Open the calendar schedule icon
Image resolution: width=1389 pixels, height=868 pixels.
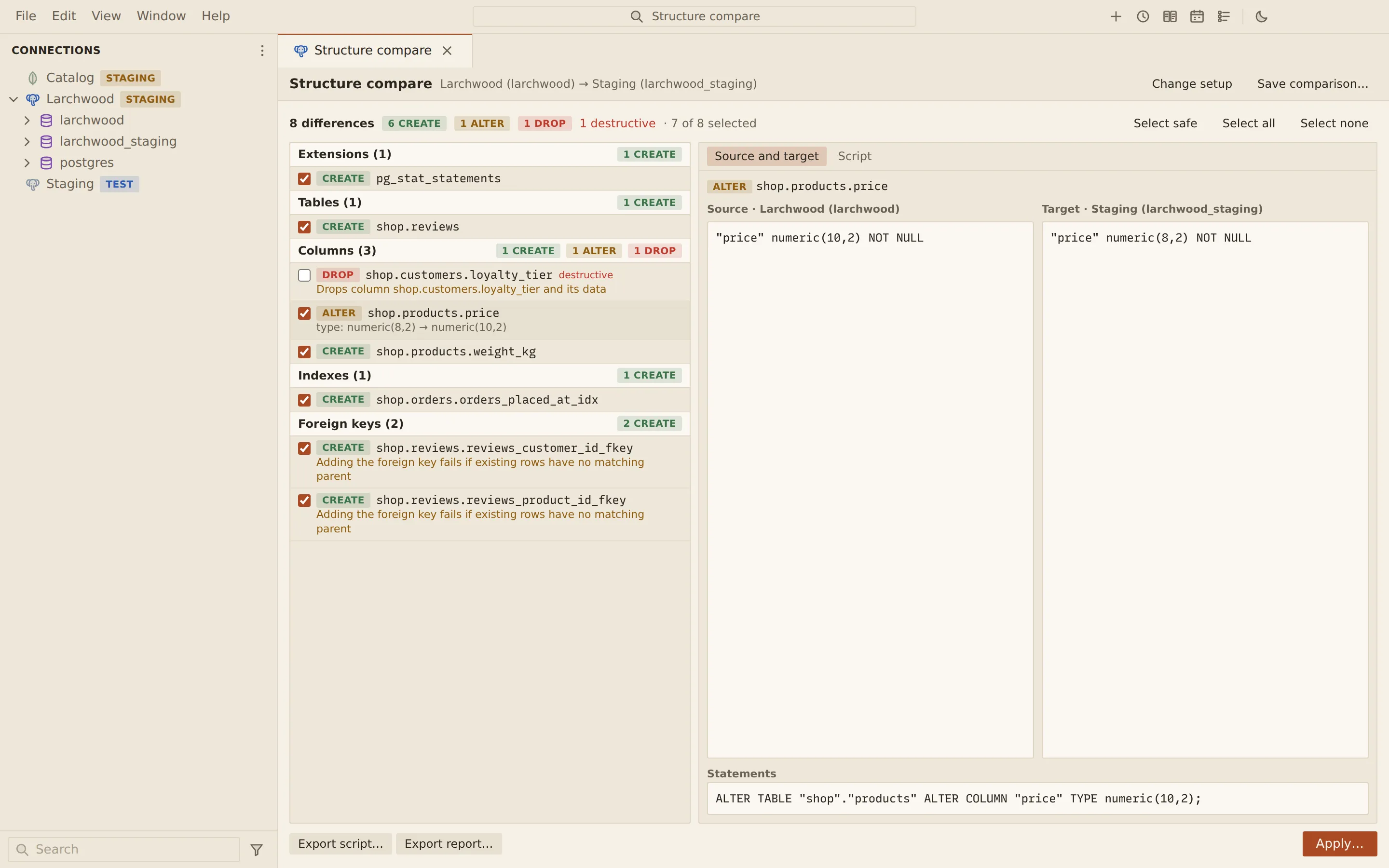[1196, 17]
